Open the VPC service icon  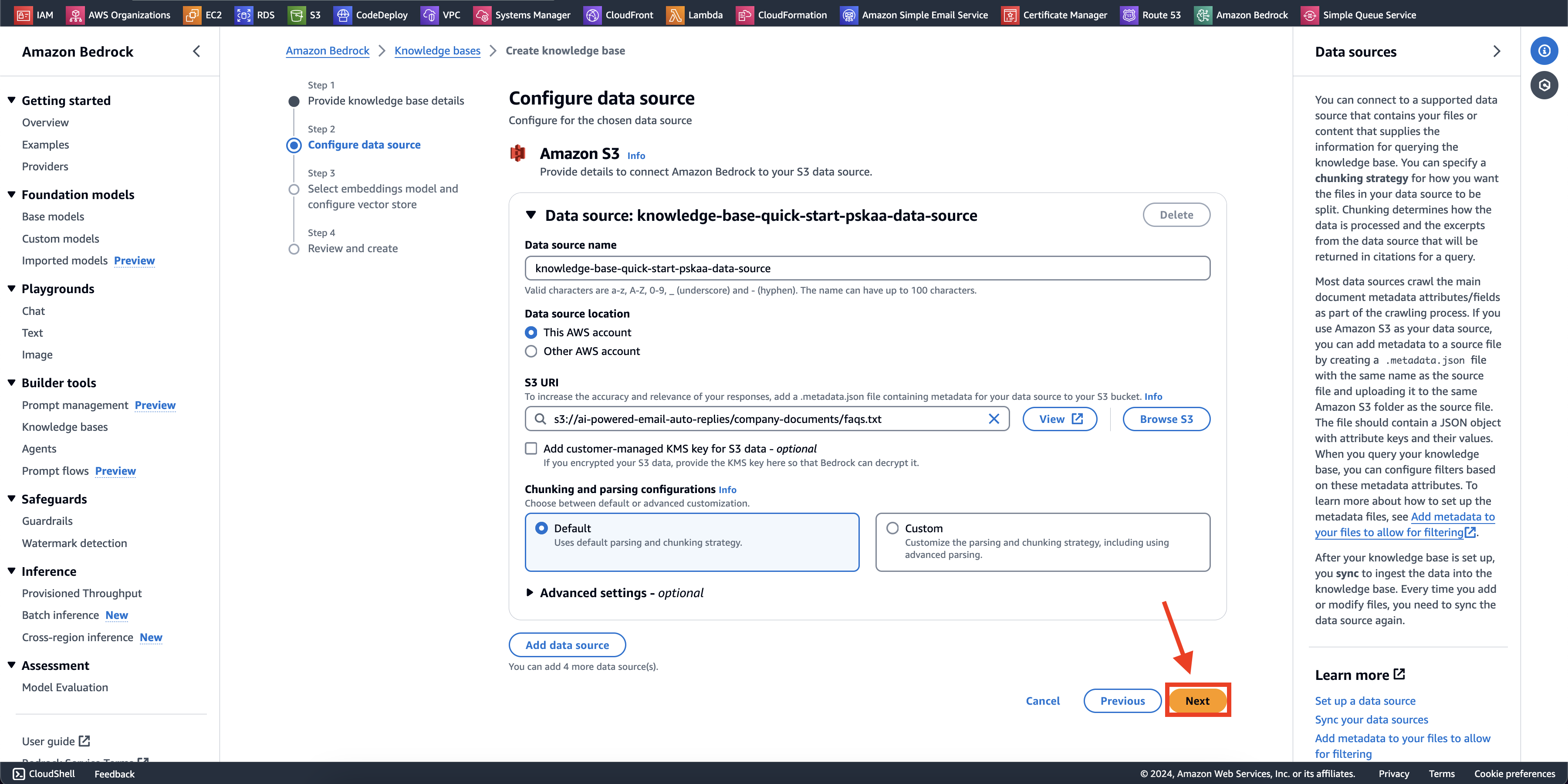click(x=429, y=15)
